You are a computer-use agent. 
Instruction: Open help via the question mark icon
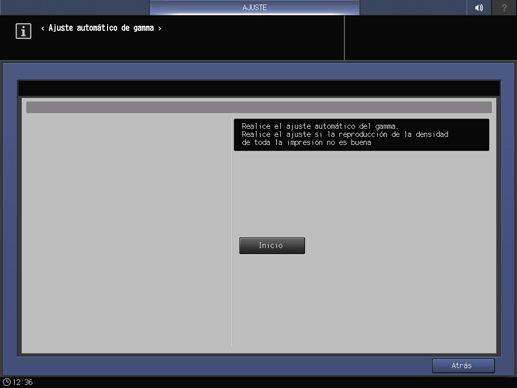pos(504,7)
